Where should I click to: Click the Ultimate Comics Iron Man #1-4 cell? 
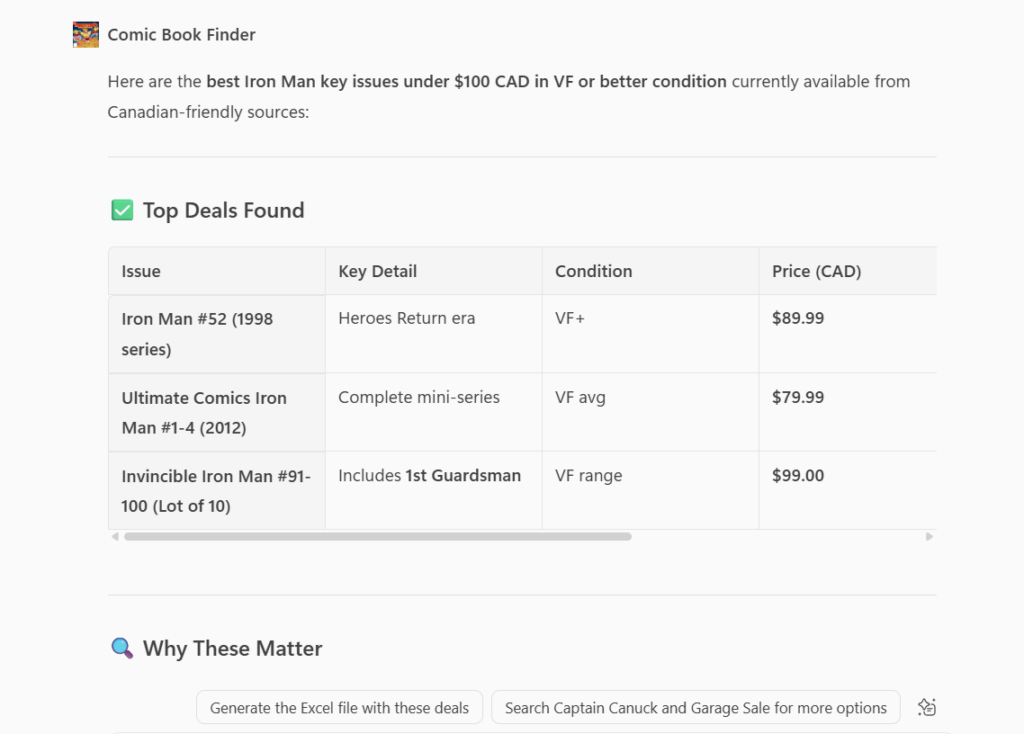tap(204, 412)
